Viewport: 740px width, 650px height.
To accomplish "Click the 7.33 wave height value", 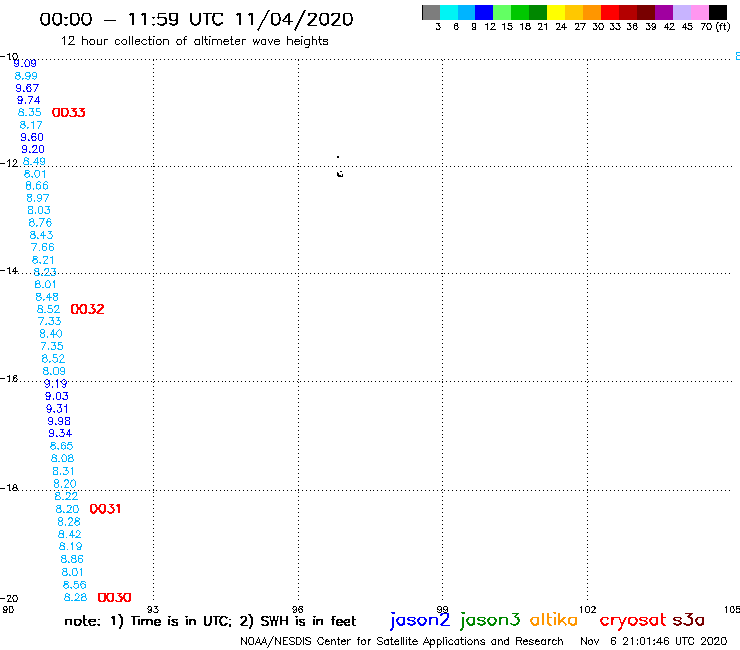I will [50, 321].
